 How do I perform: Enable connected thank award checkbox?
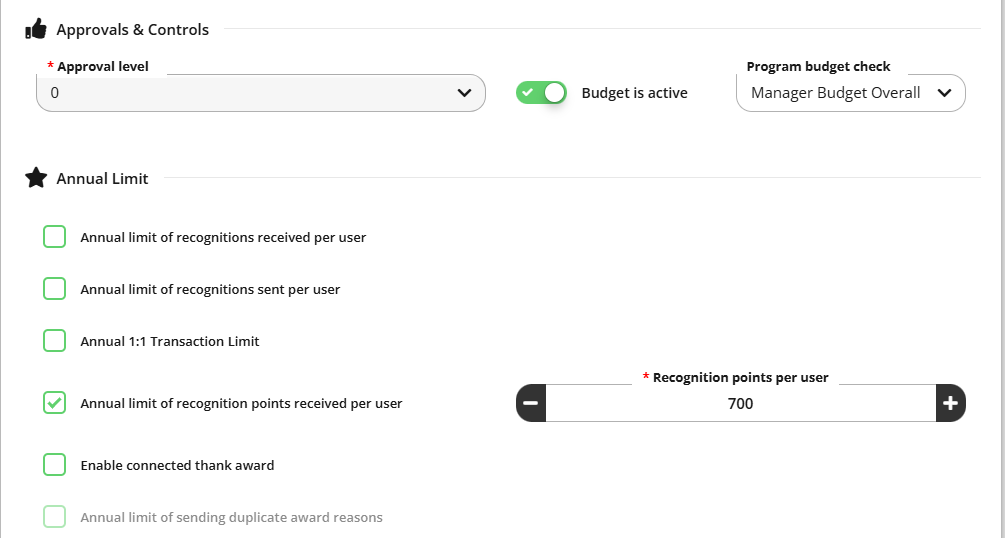click(54, 465)
